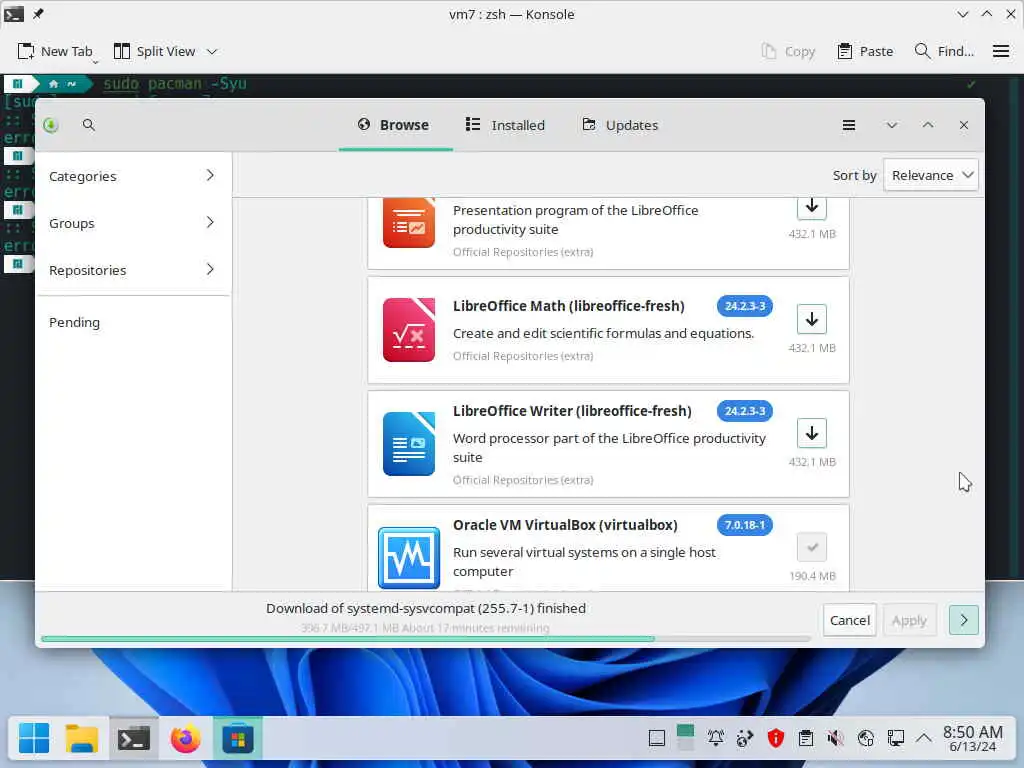Click the LibreOffice Writer app icon

(409, 444)
